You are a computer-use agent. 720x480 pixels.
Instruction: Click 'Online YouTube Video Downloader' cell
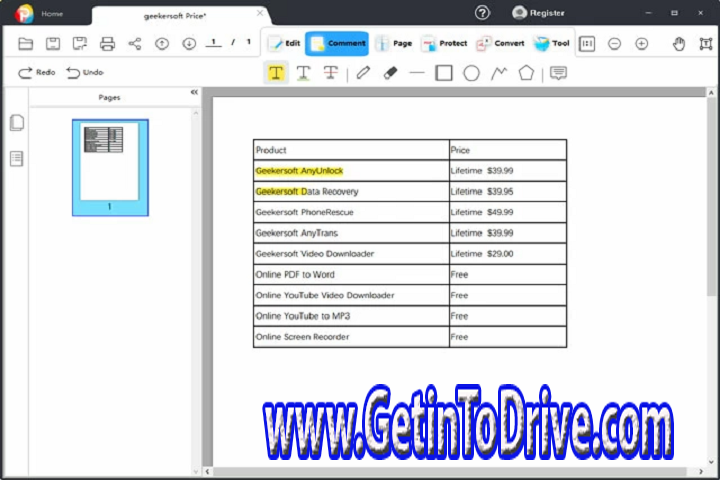[351, 295]
